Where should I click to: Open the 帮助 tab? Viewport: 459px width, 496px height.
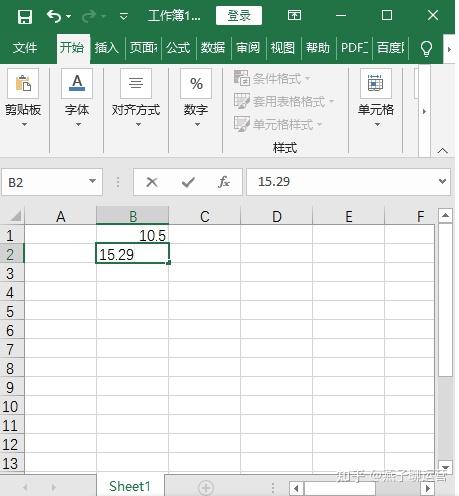(x=318, y=48)
